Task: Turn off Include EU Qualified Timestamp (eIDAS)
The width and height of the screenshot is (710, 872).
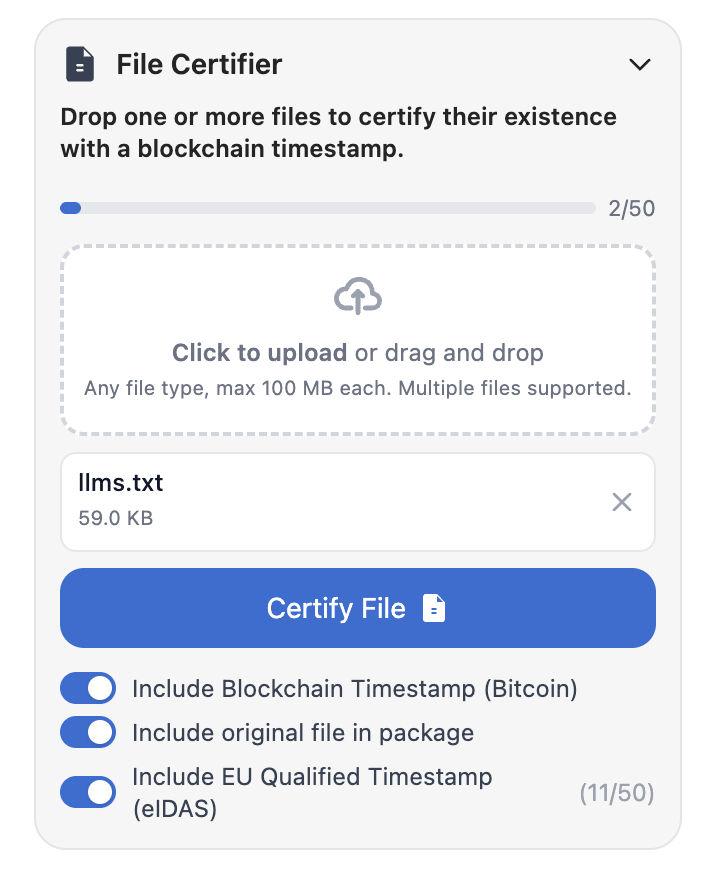Action: pos(88,791)
